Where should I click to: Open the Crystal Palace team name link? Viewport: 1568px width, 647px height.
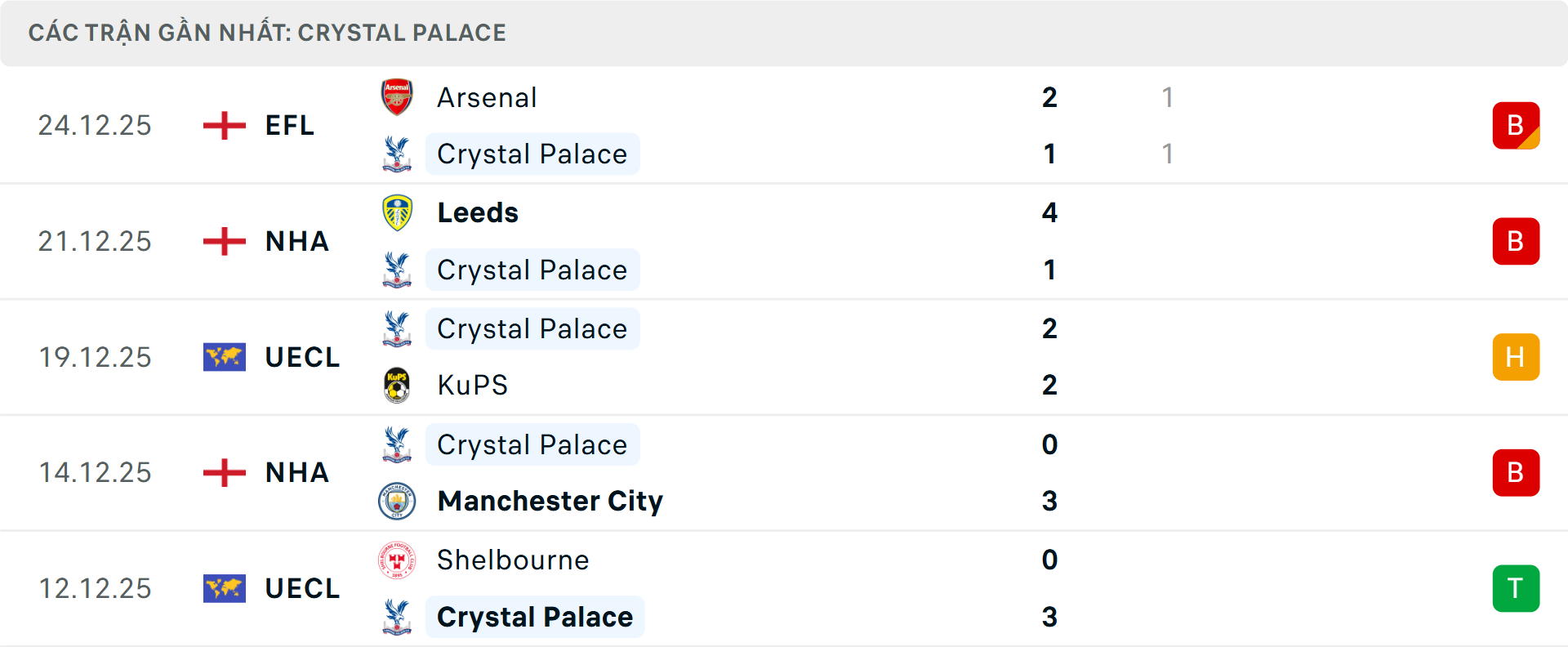(x=532, y=154)
